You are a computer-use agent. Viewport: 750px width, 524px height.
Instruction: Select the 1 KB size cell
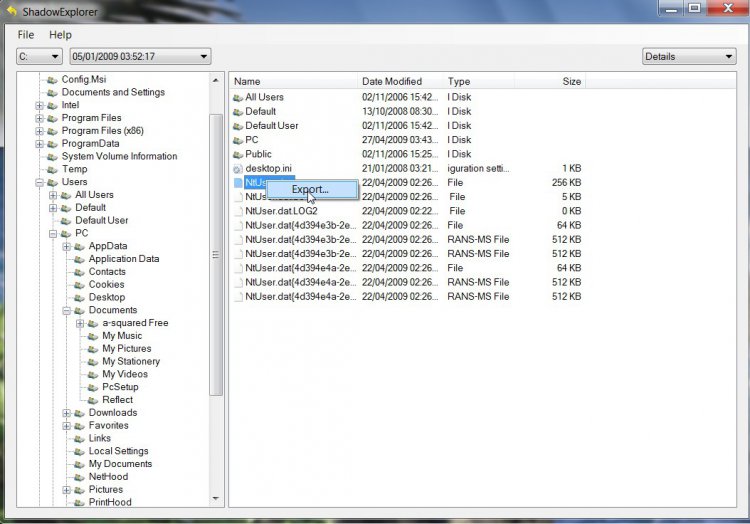tap(571, 168)
